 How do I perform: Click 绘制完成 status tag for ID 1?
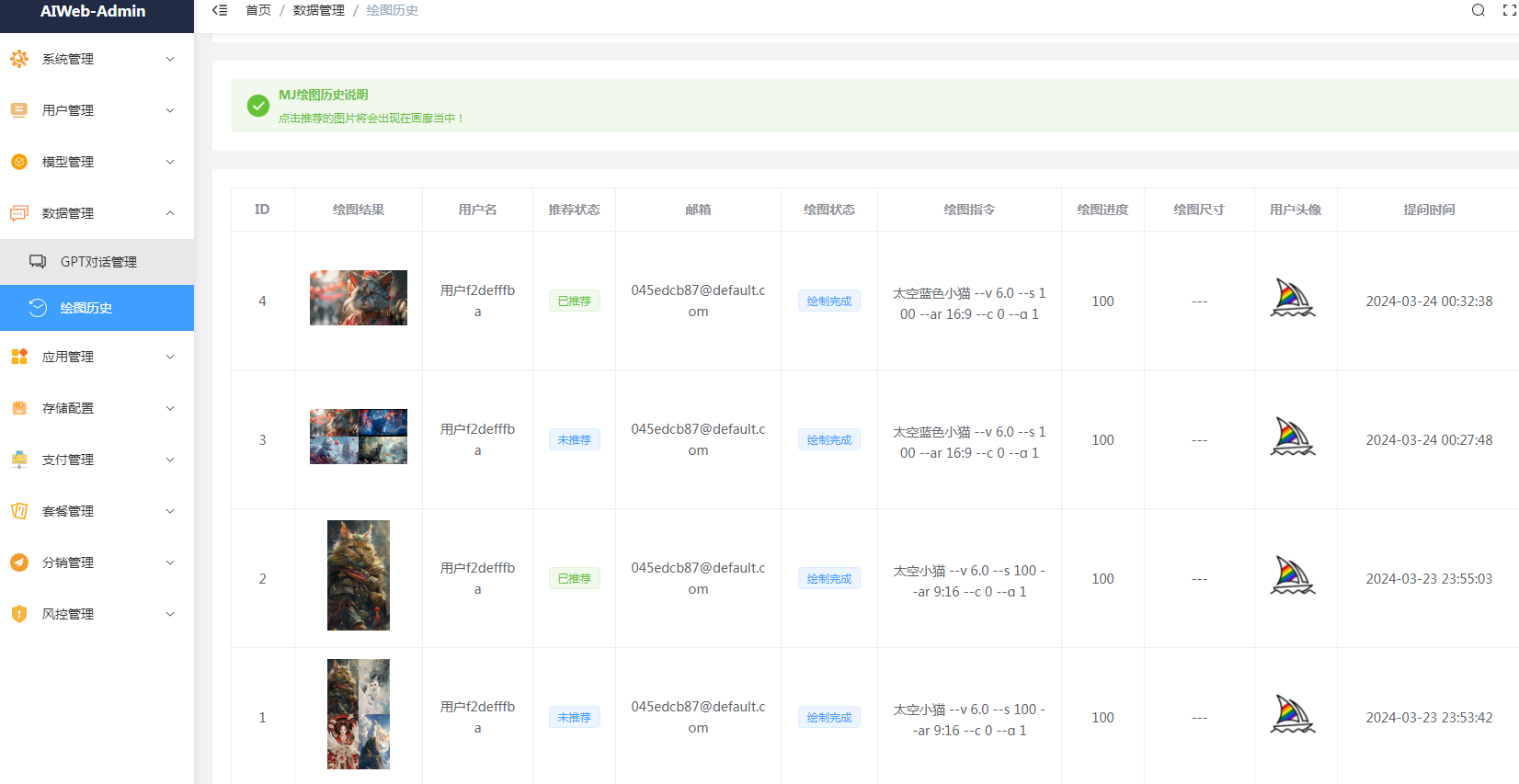pyautogui.click(x=829, y=718)
